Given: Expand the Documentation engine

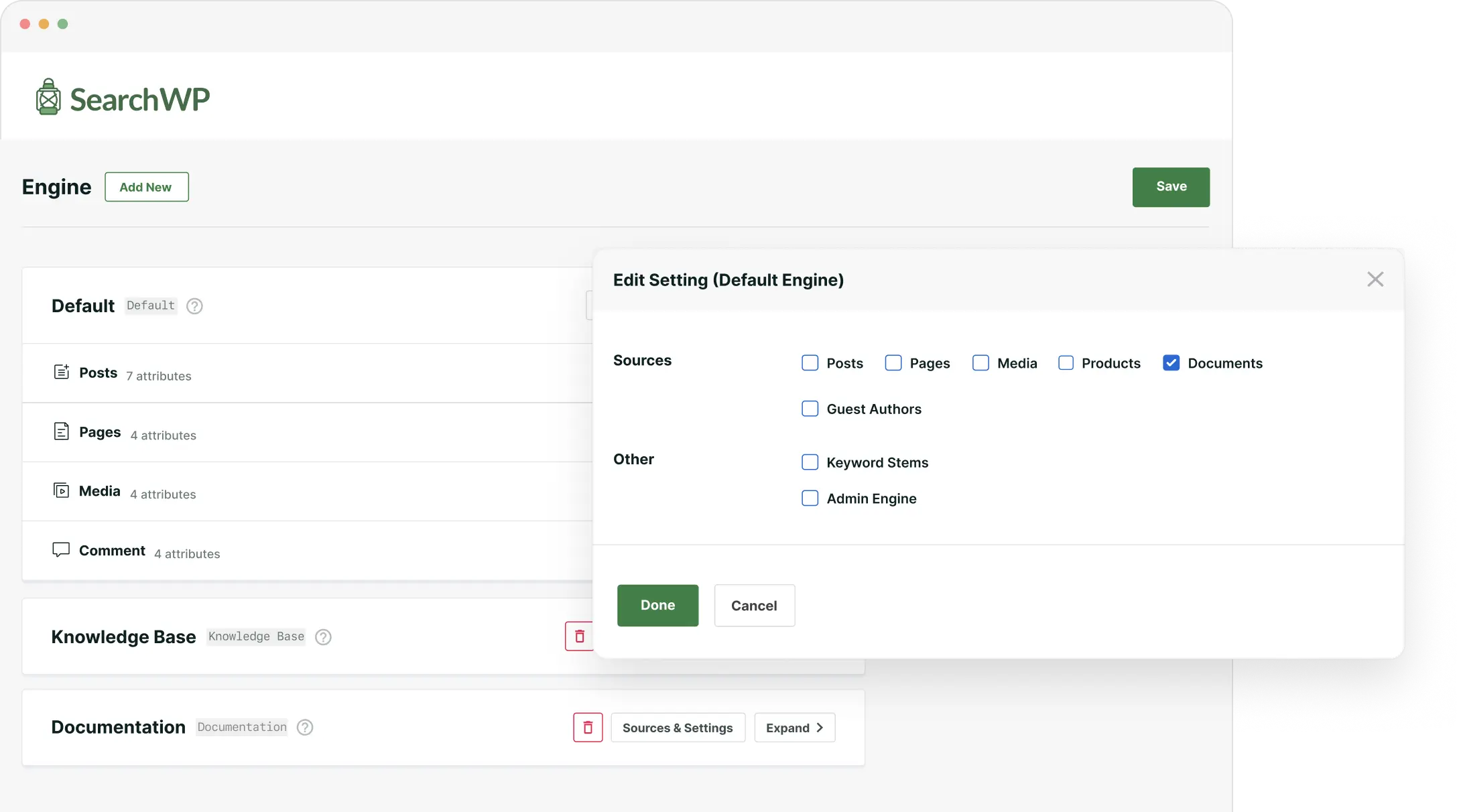Looking at the screenshot, I should coord(794,728).
